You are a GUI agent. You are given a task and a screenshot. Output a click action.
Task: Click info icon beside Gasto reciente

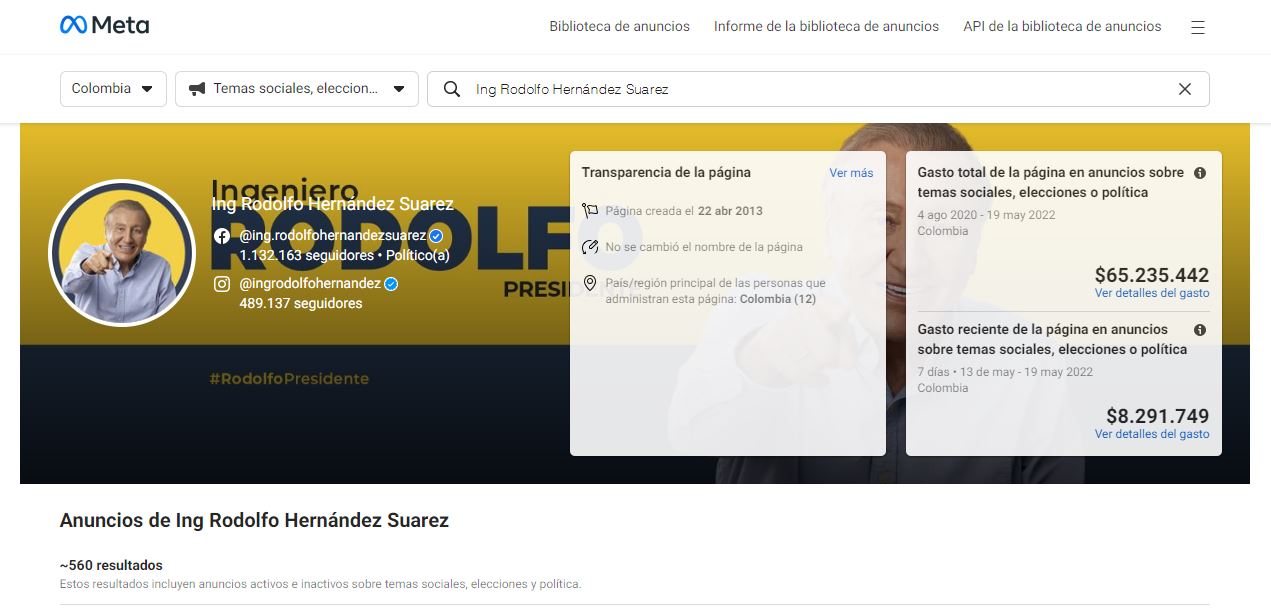pyautogui.click(x=1200, y=330)
